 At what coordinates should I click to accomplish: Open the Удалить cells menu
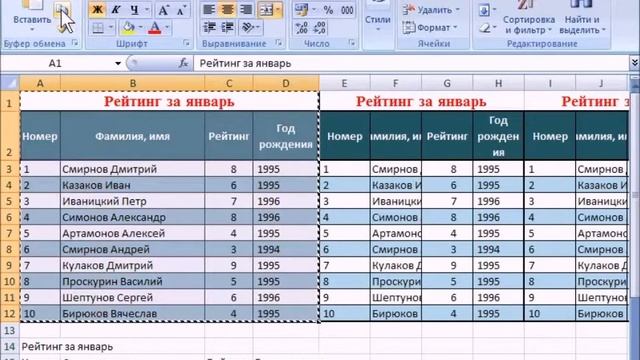(431, 10)
